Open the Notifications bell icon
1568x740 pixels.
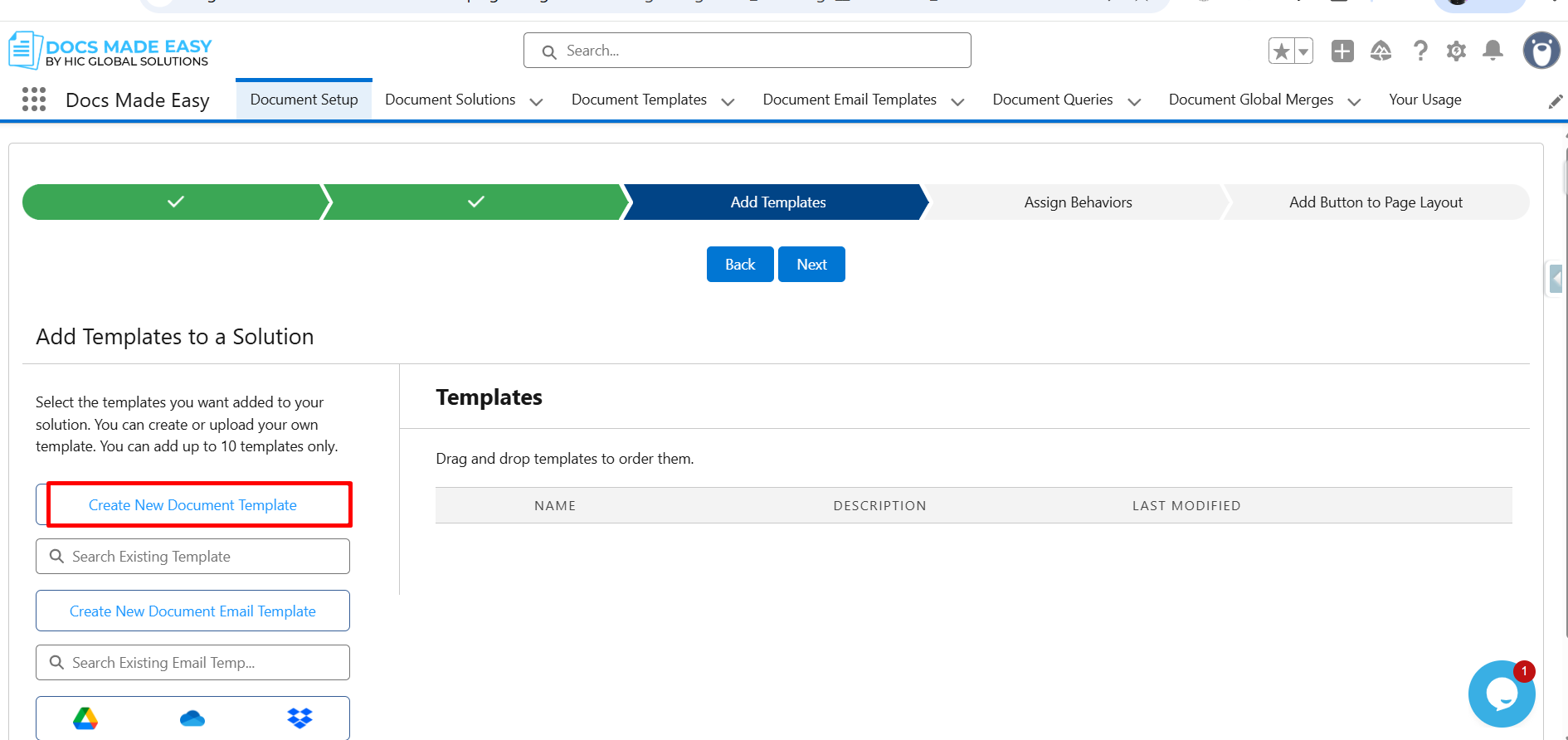(x=1493, y=51)
